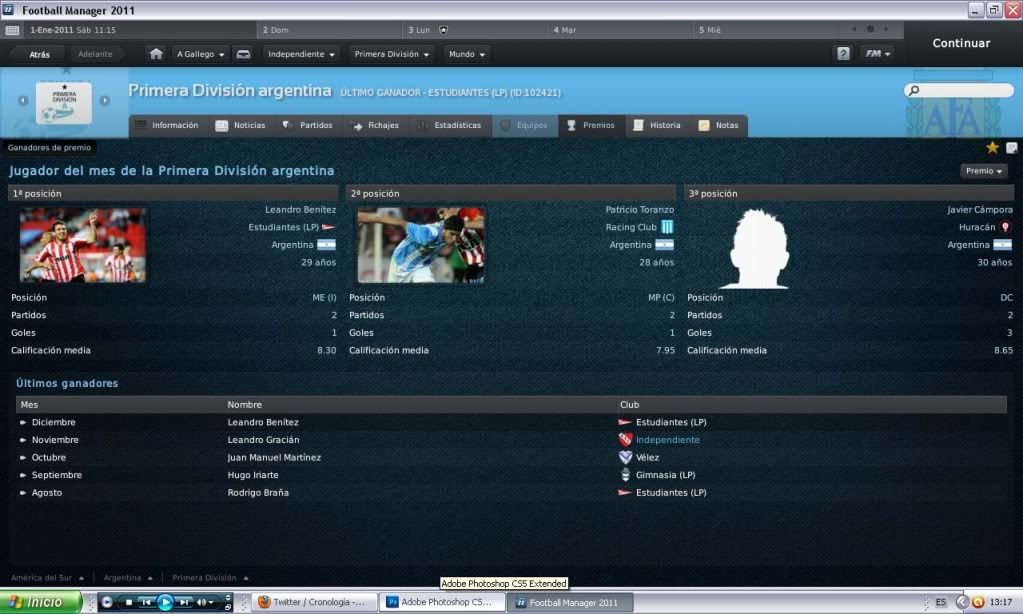Image resolution: width=1023 pixels, height=614 pixels.
Task: Click Juan Manuel Martínez winner name
Action: coord(274,457)
